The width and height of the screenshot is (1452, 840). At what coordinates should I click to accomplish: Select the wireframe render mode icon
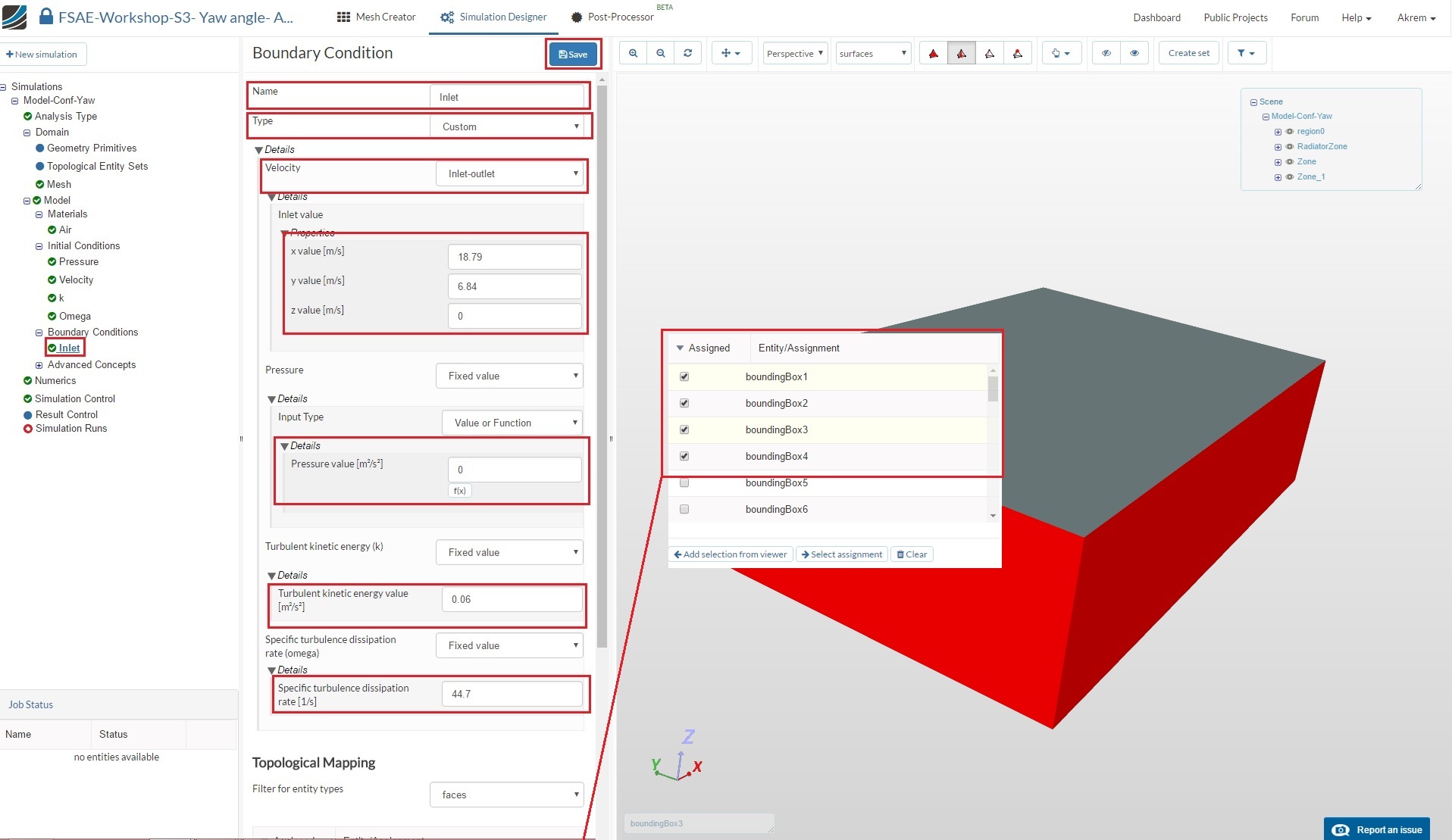pyautogui.click(x=990, y=53)
